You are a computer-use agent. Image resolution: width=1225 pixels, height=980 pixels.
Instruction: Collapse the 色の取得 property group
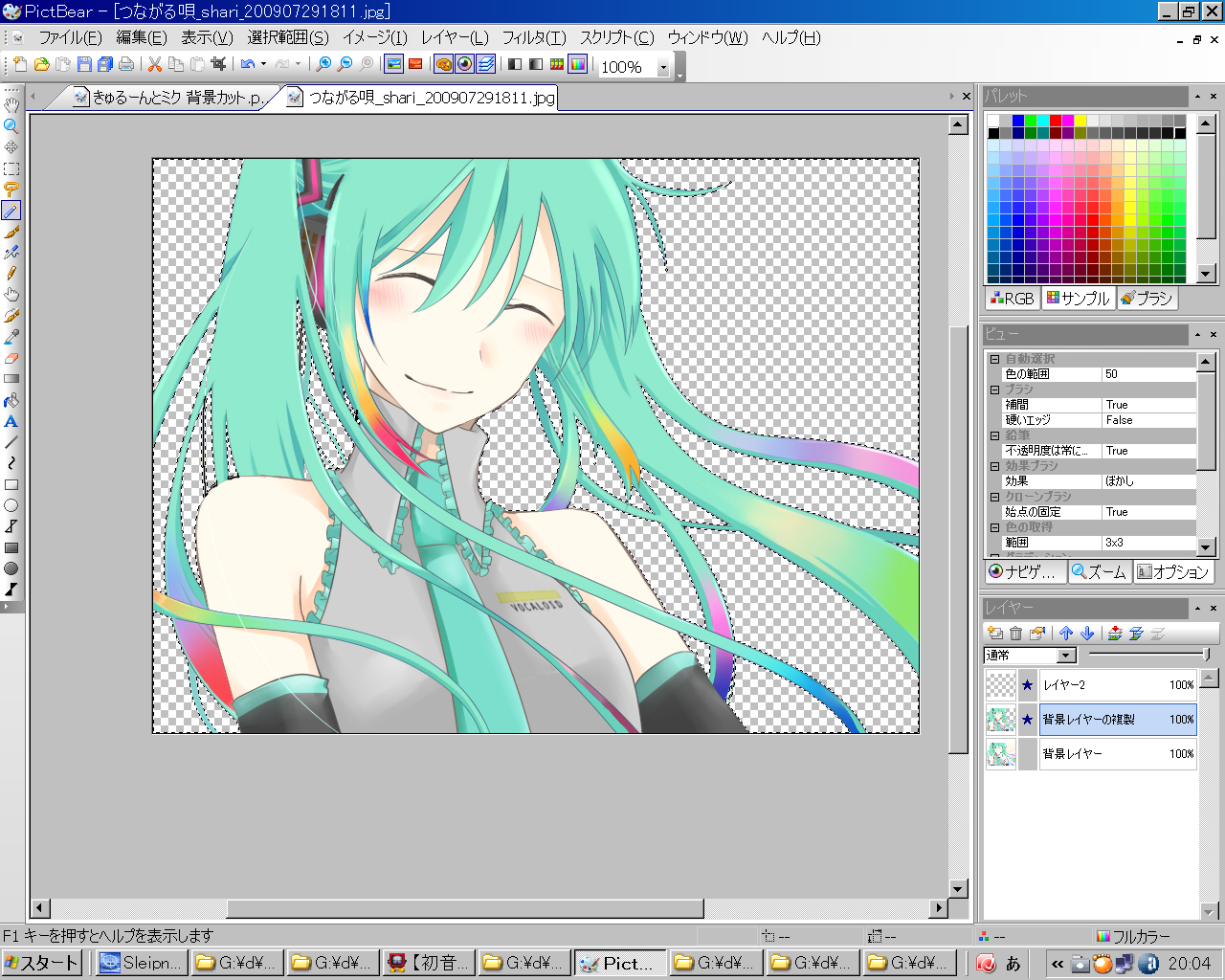[x=994, y=527]
